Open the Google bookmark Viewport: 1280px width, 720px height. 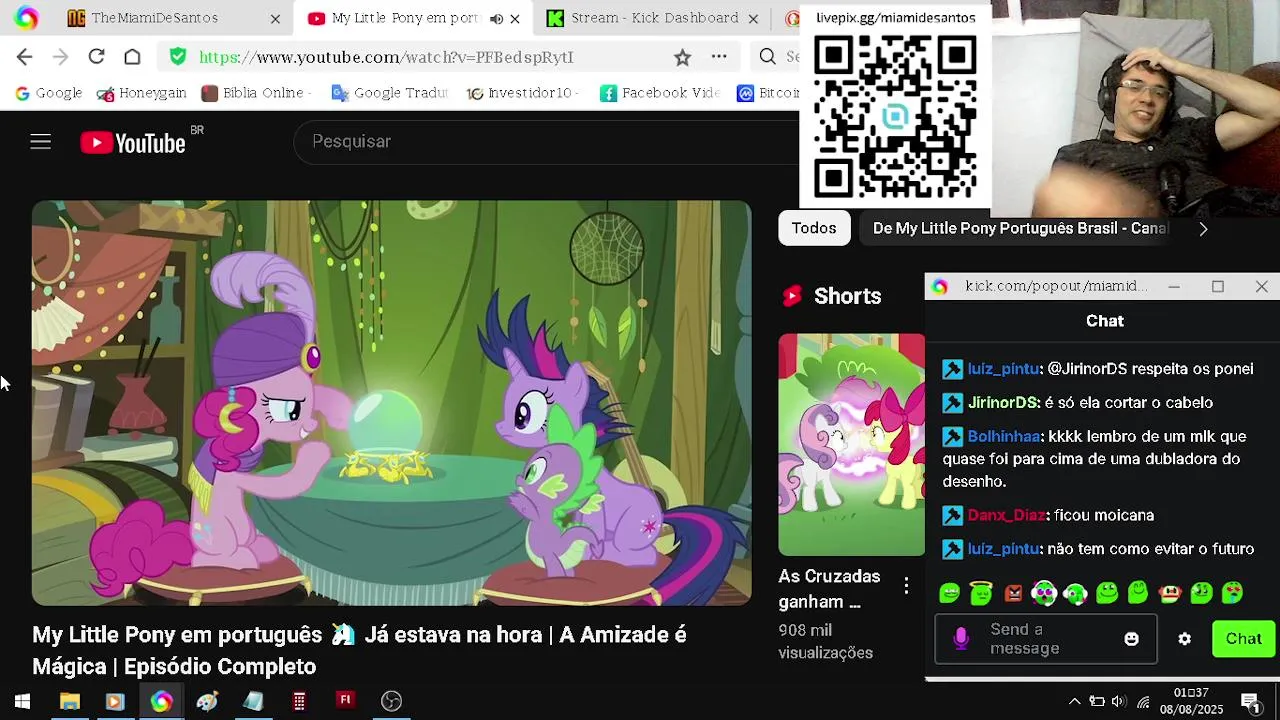(48, 93)
